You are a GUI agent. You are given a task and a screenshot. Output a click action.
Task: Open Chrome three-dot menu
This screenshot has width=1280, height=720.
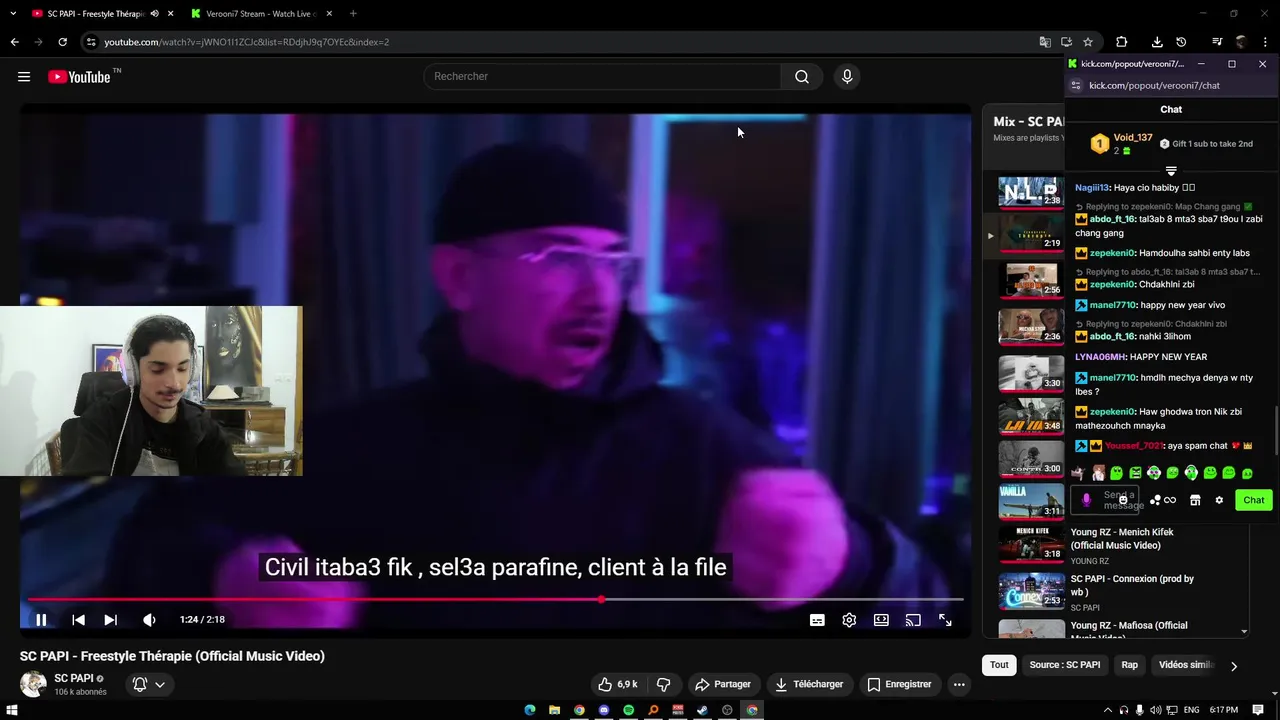(1265, 42)
